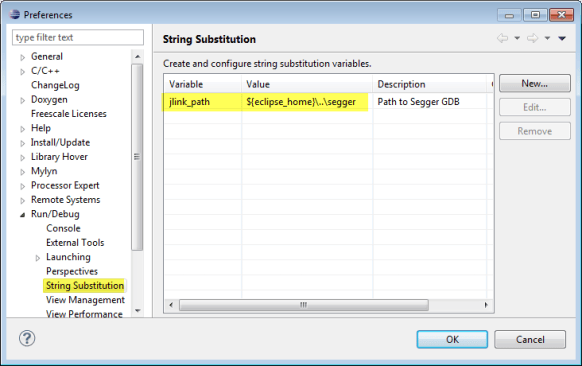Select the Console preference page

coord(63,228)
